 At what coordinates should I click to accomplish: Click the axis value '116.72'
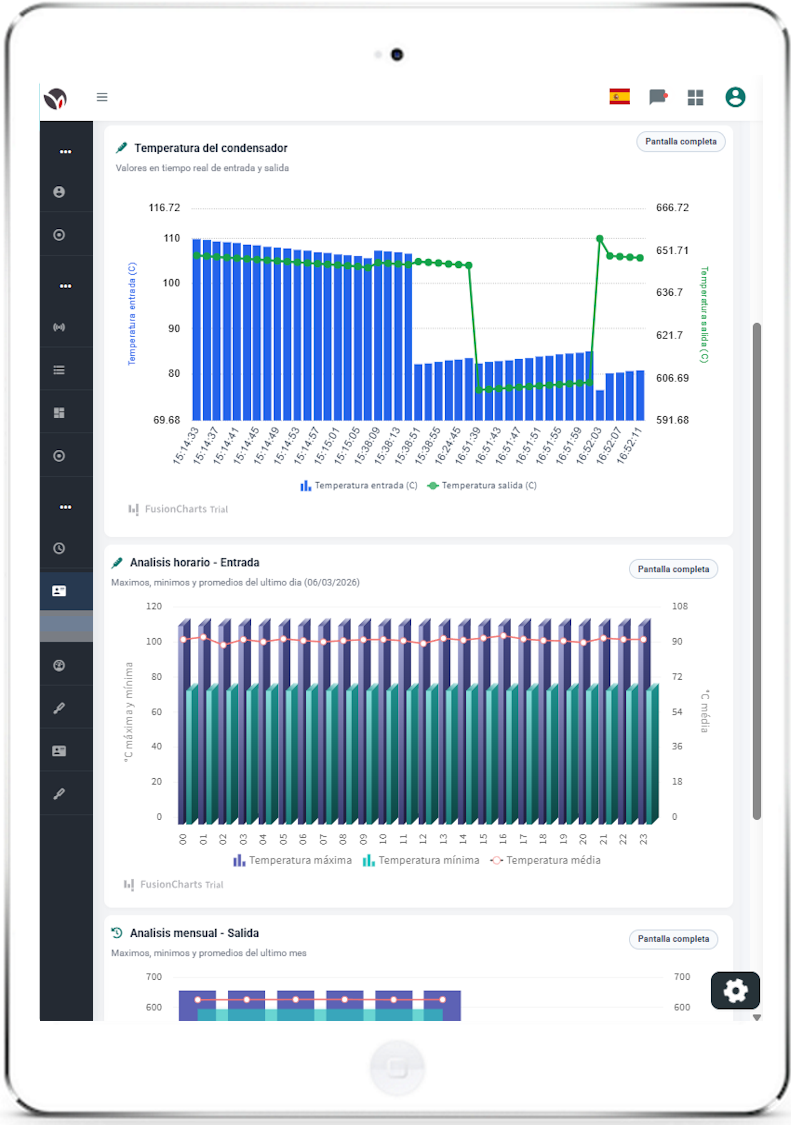(164, 207)
